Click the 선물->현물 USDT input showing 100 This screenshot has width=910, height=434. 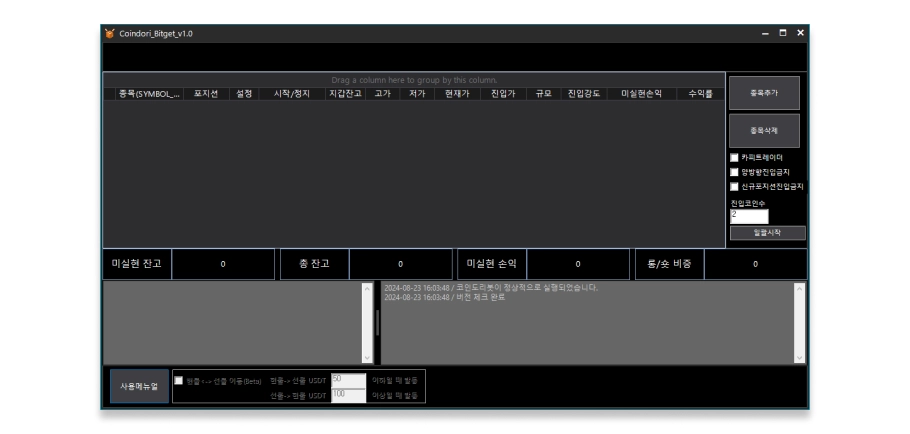click(348, 395)
